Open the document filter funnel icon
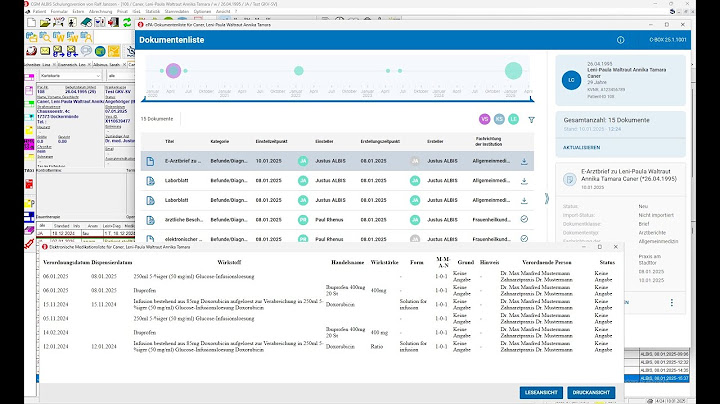Image resolution: width=720 pixels, height=404 pixels. tap(531, 119)
